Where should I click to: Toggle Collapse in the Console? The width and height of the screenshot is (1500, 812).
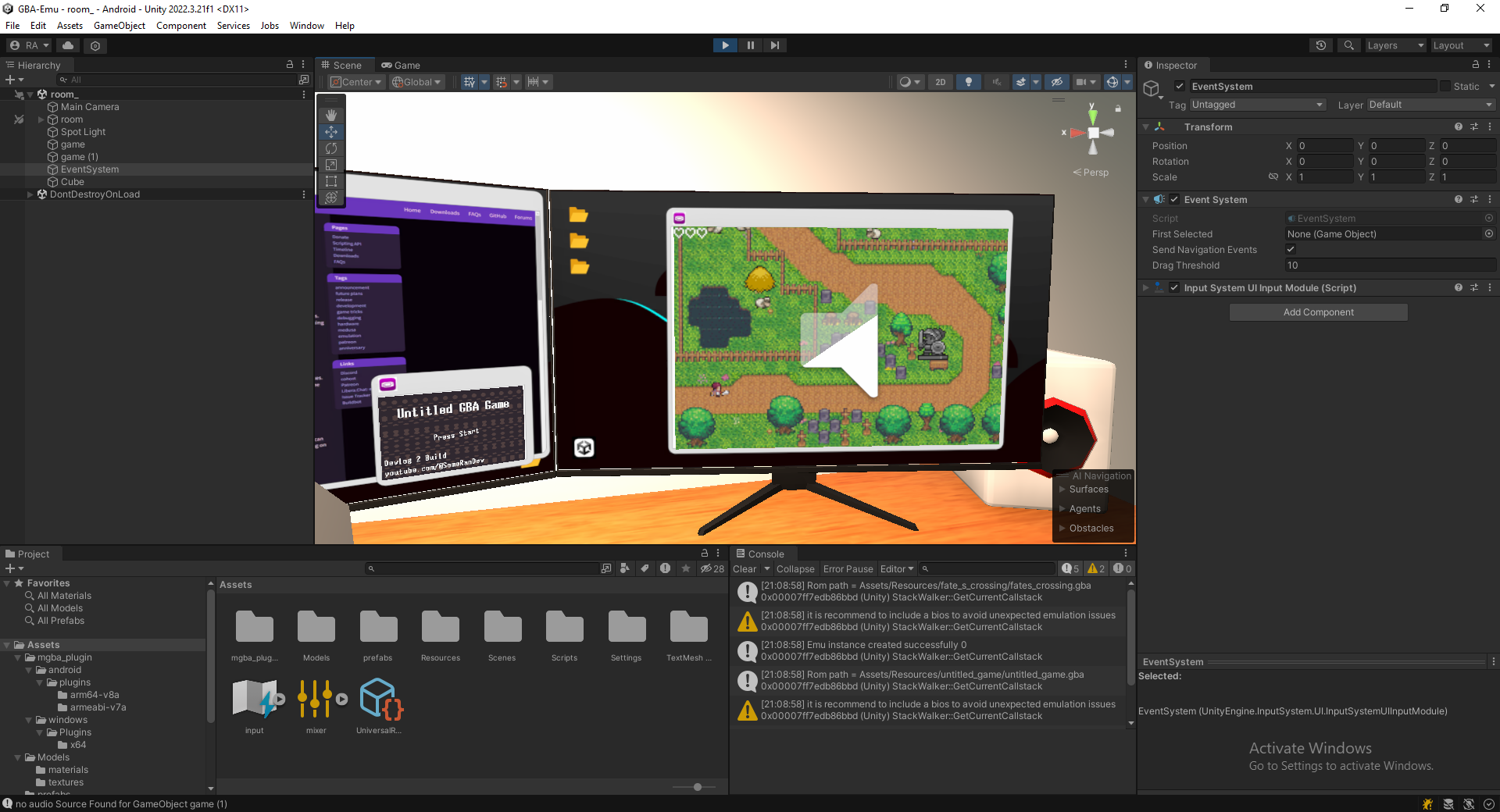pos(795,569)
